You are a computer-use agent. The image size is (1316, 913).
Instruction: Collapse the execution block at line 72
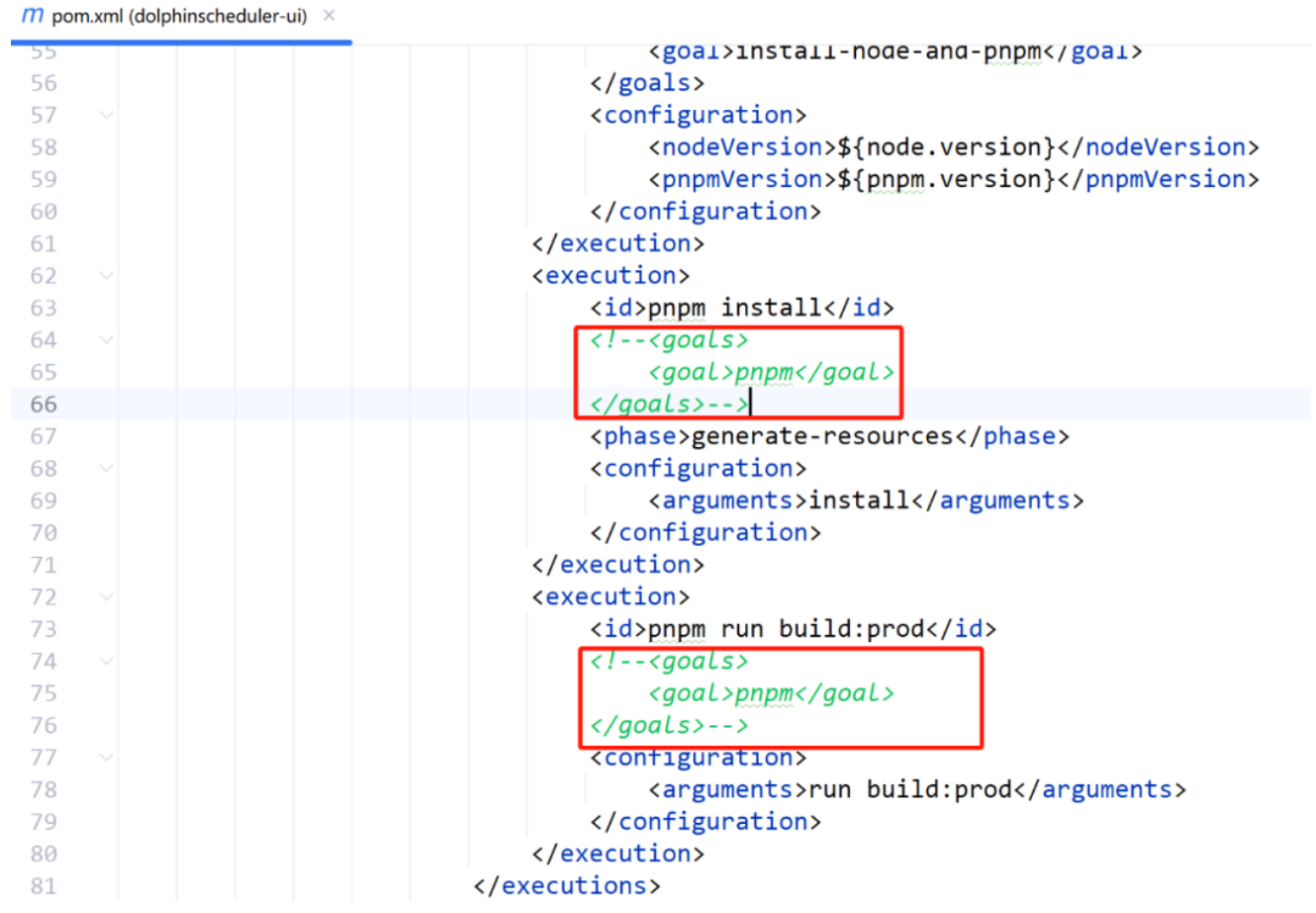(x=106, y=597)
